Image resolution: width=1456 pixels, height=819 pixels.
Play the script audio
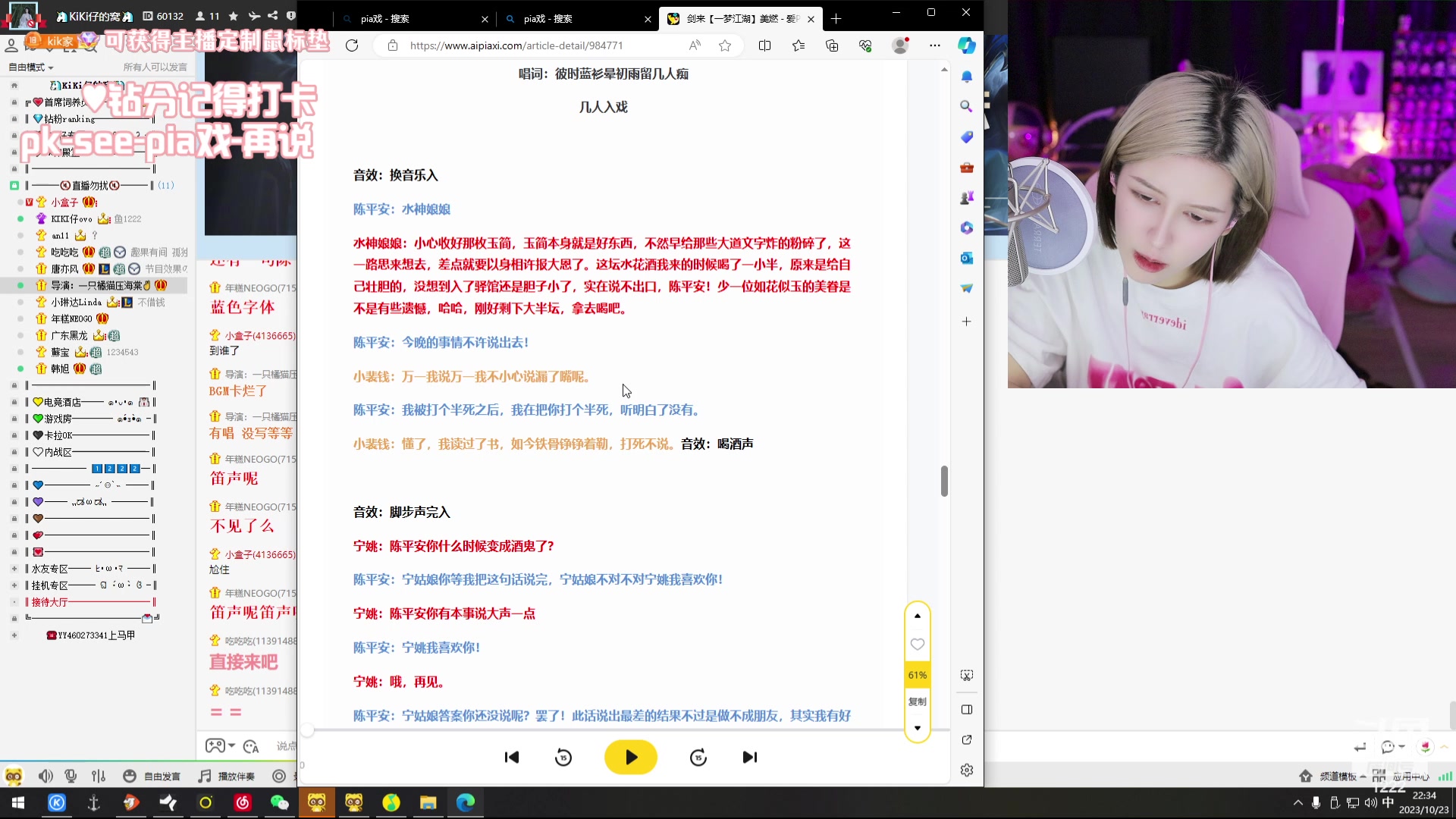click(630, 757)
